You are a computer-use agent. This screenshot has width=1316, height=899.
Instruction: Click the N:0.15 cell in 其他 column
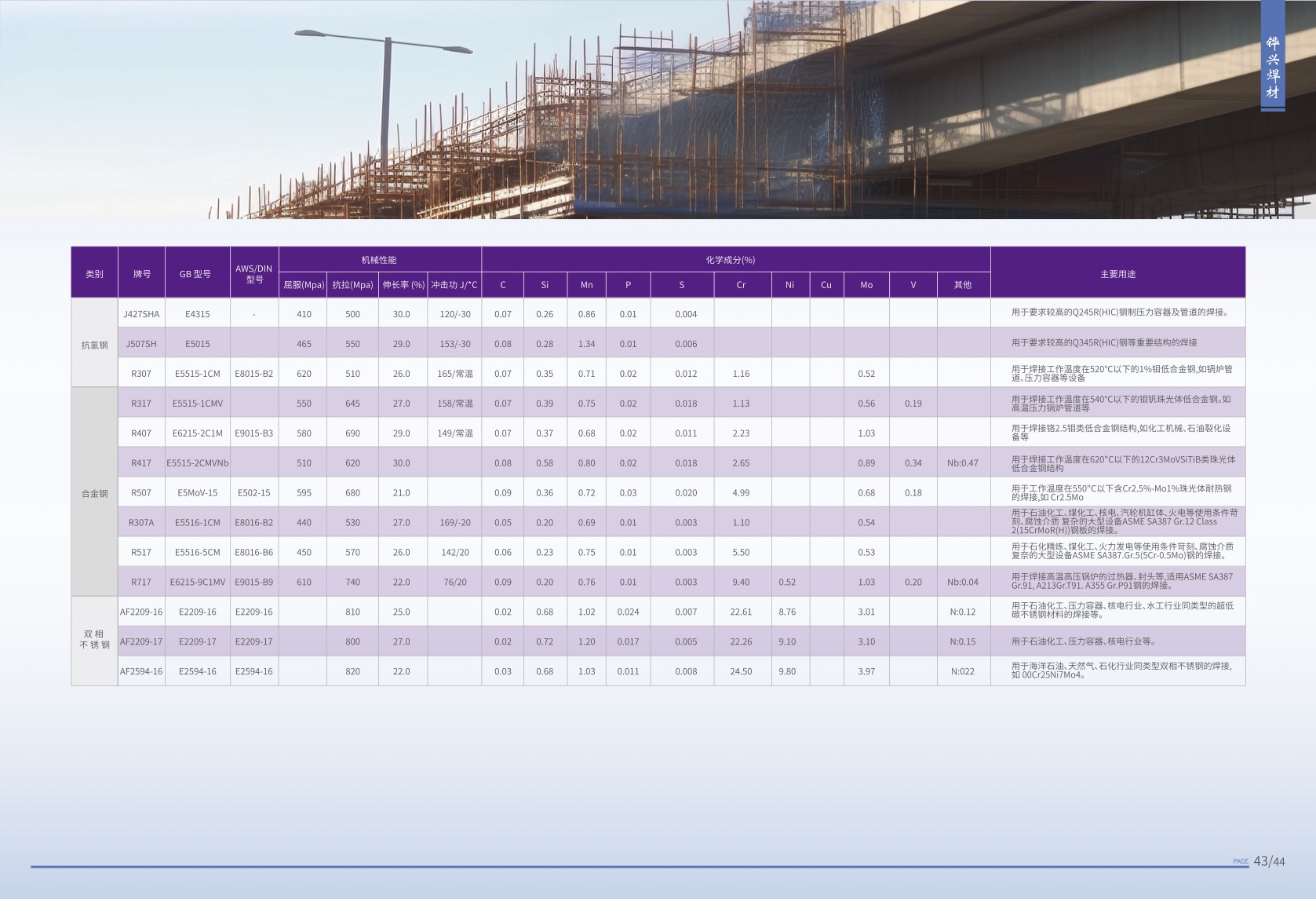[963, 641]
